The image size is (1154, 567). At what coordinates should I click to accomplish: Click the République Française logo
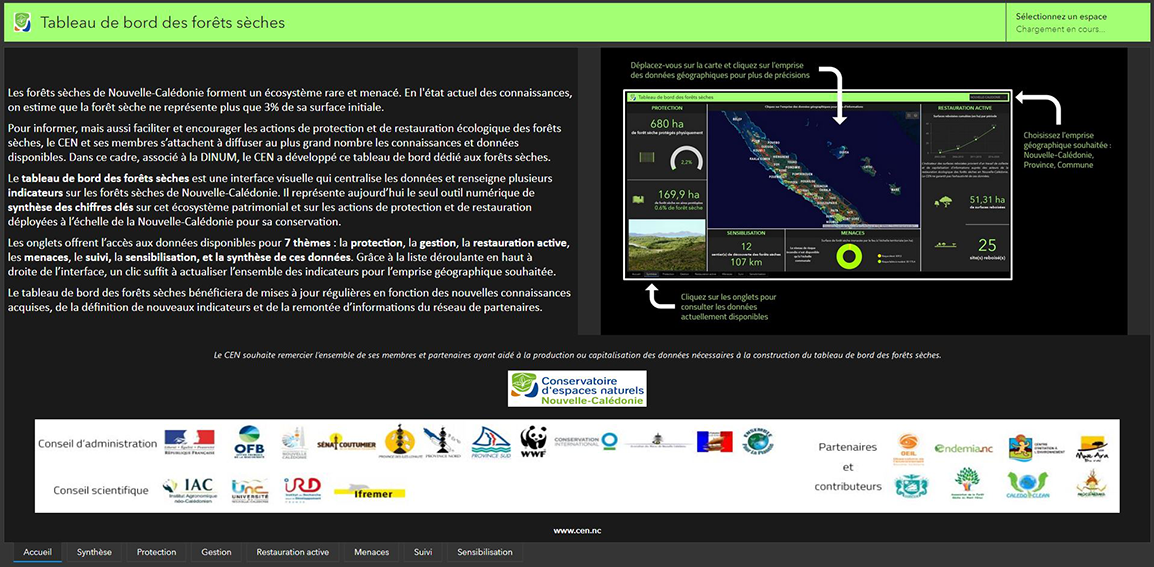click(x=189, y=441)
